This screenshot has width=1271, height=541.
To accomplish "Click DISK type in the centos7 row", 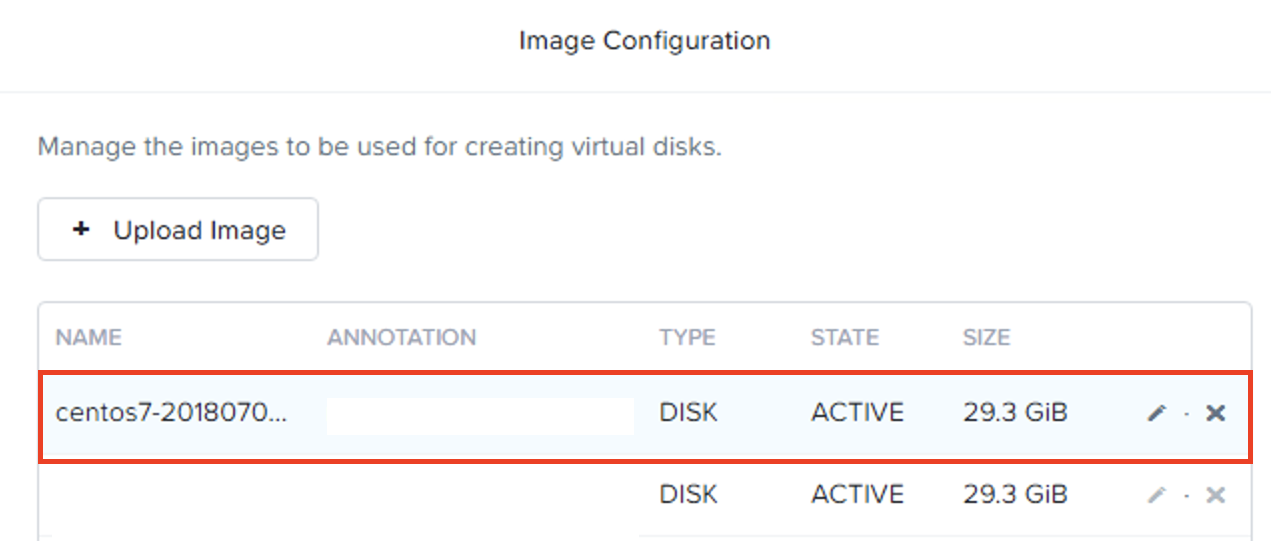I will click(688, 413).
